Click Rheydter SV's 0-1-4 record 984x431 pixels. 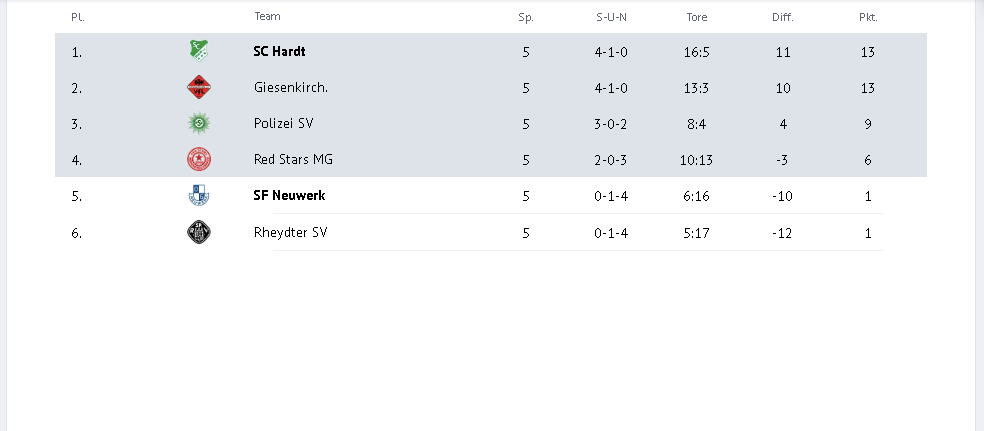pos(611,233)
